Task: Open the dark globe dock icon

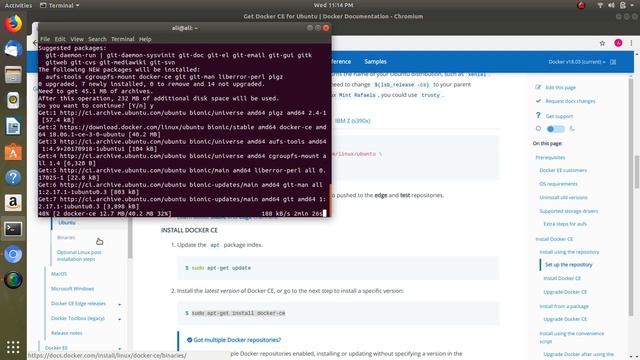Action: tap(13, 280)
